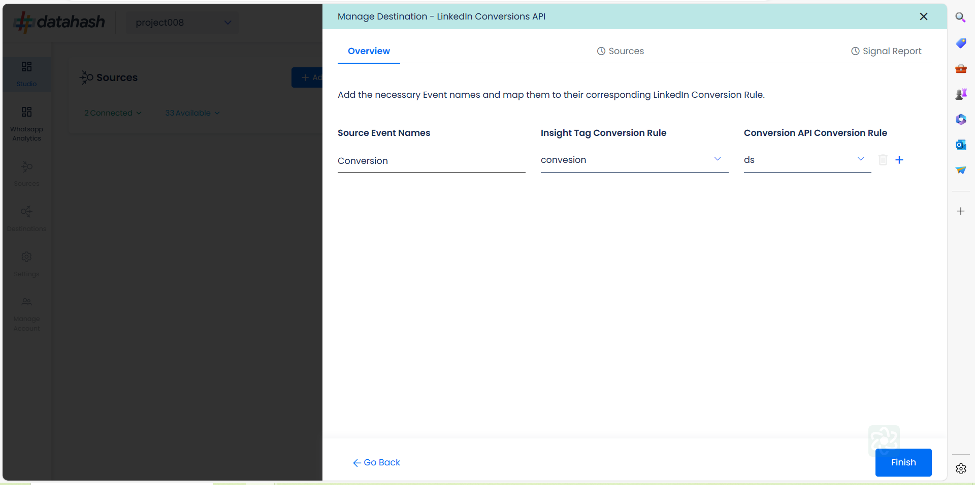Open the Overview tab
Screen dimensions: 977x485
tap(369, 51)
